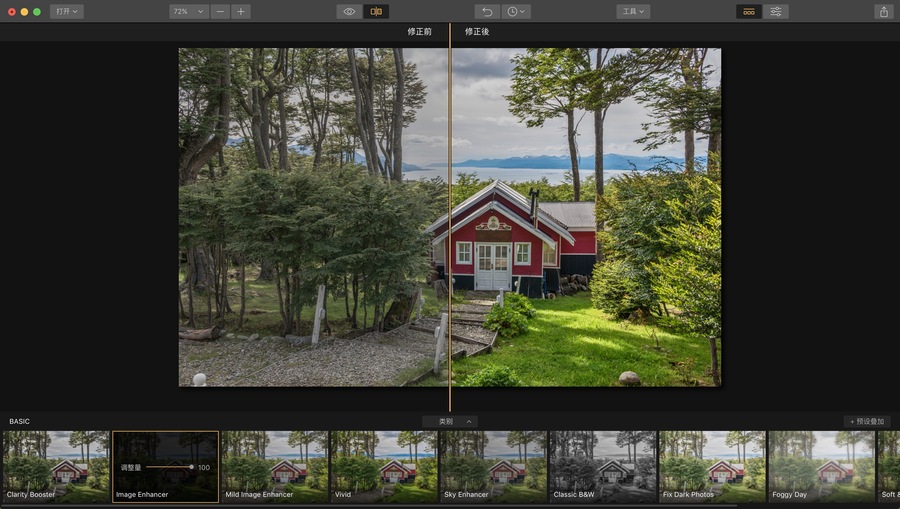Click the 100 amount value
Image resolution: width=900 pixels, height=509 pixels.
204,467
